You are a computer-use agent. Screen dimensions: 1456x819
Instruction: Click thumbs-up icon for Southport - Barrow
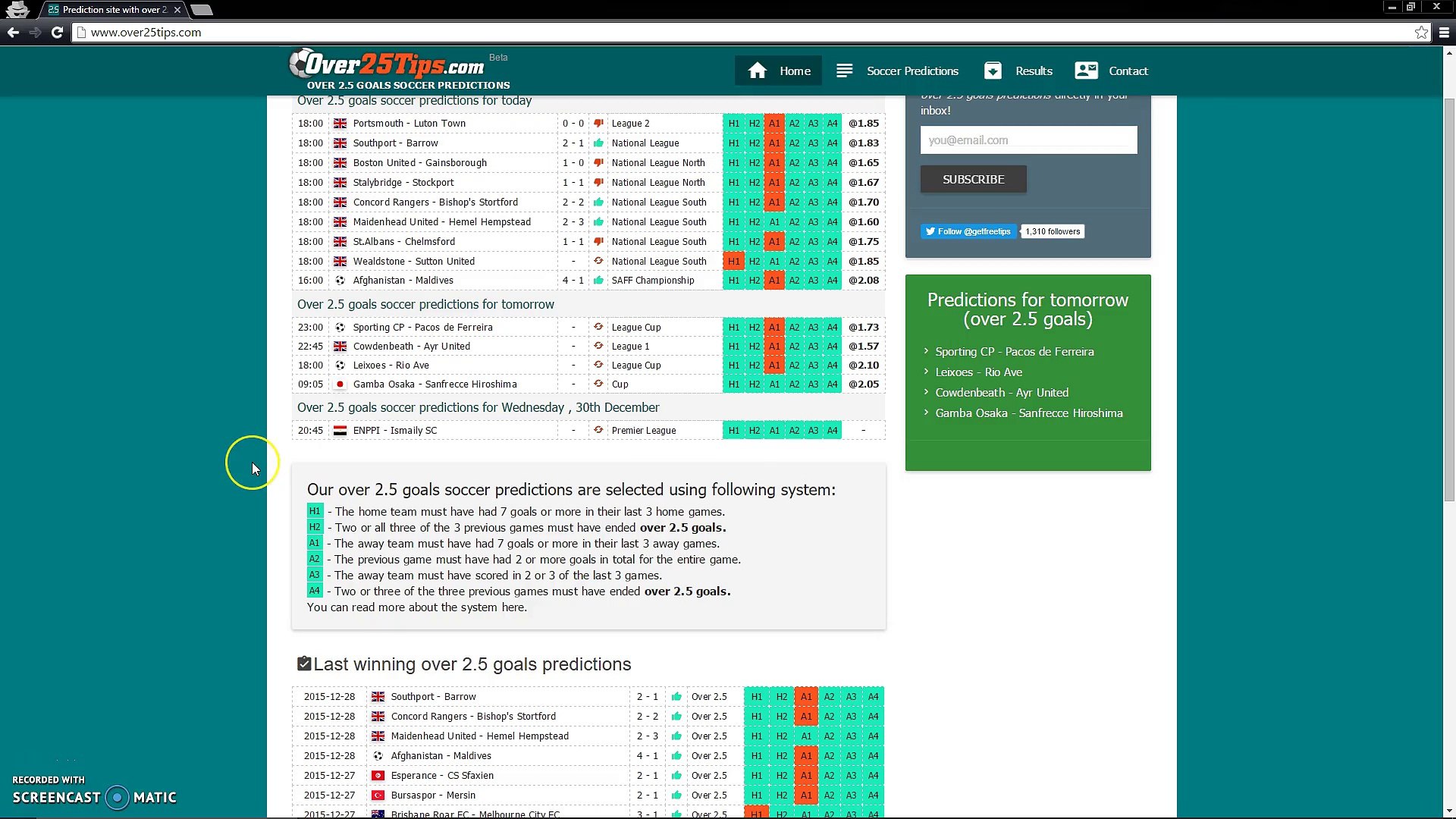coord(598,143)
